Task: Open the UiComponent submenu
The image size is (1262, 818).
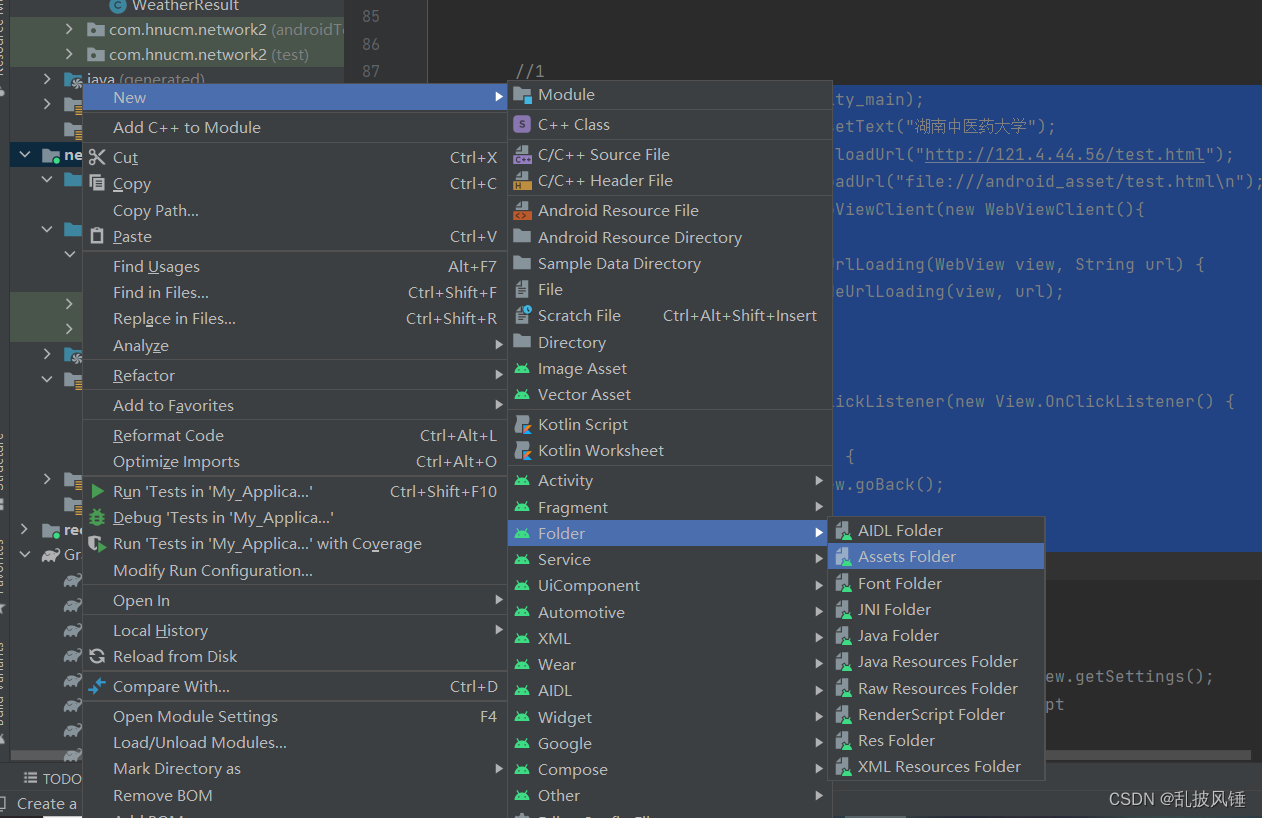Action: point(670,586)
